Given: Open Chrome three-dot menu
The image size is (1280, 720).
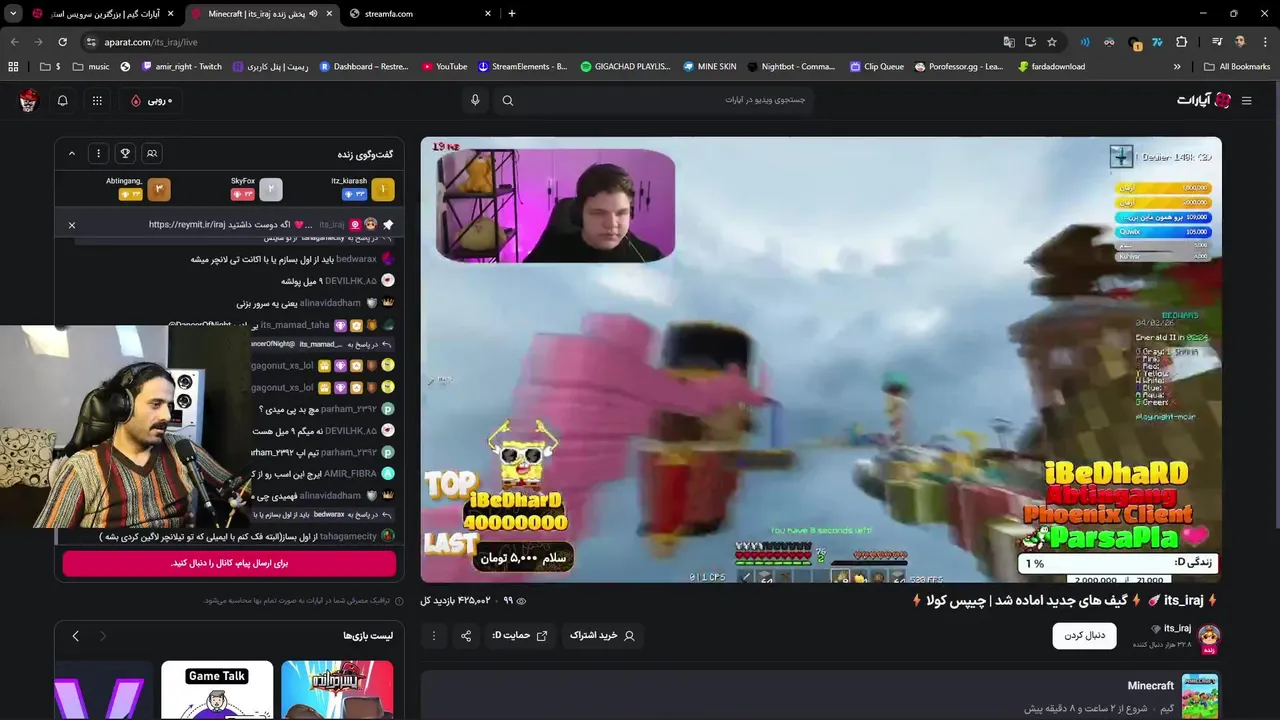Looking at the screenshot, I should pos(1265,42).
